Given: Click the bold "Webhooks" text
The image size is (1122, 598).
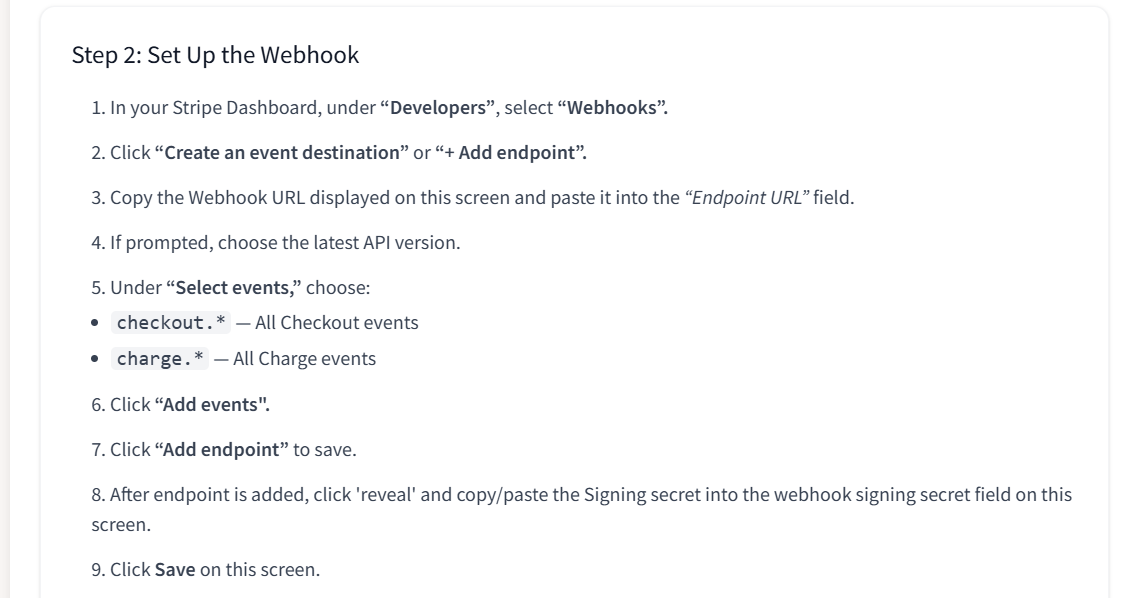Looking at the screenshot, I should tap(612, 108).
